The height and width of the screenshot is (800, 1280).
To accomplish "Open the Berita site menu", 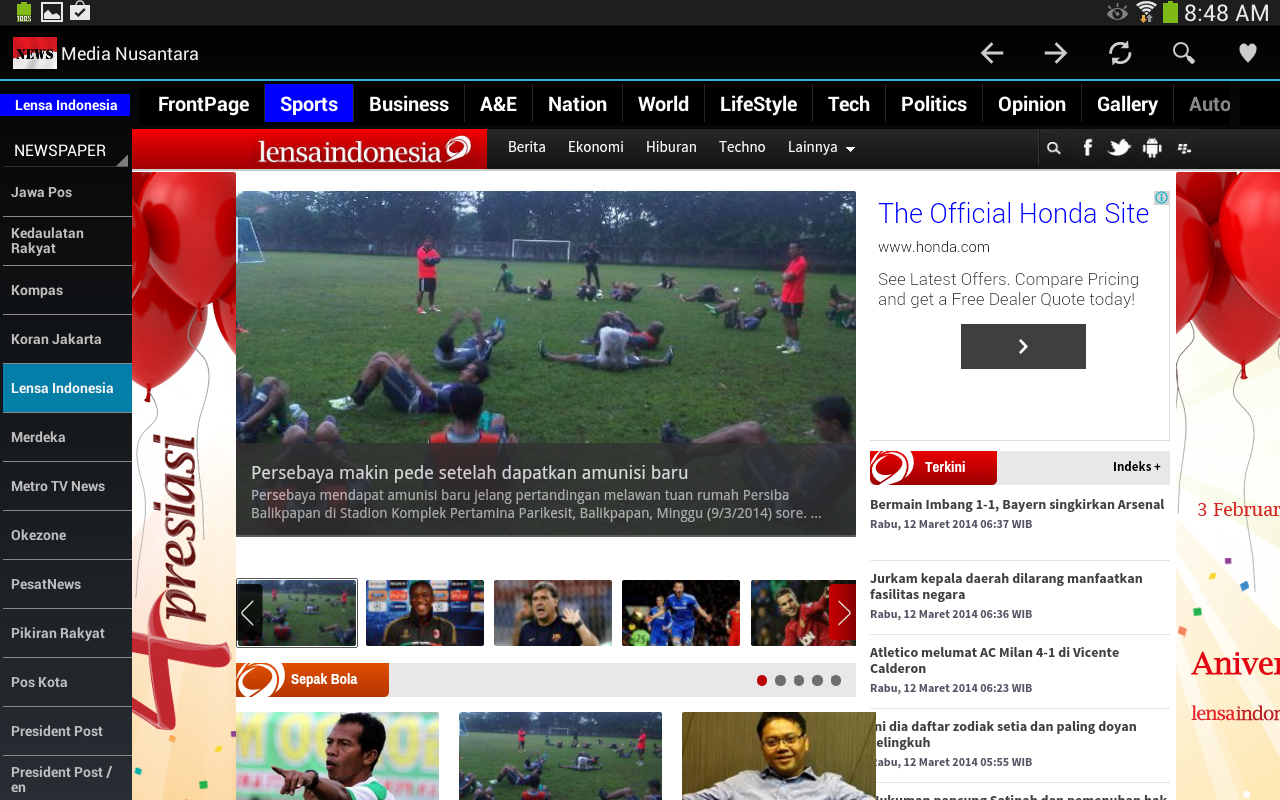I will click(527, 147).
